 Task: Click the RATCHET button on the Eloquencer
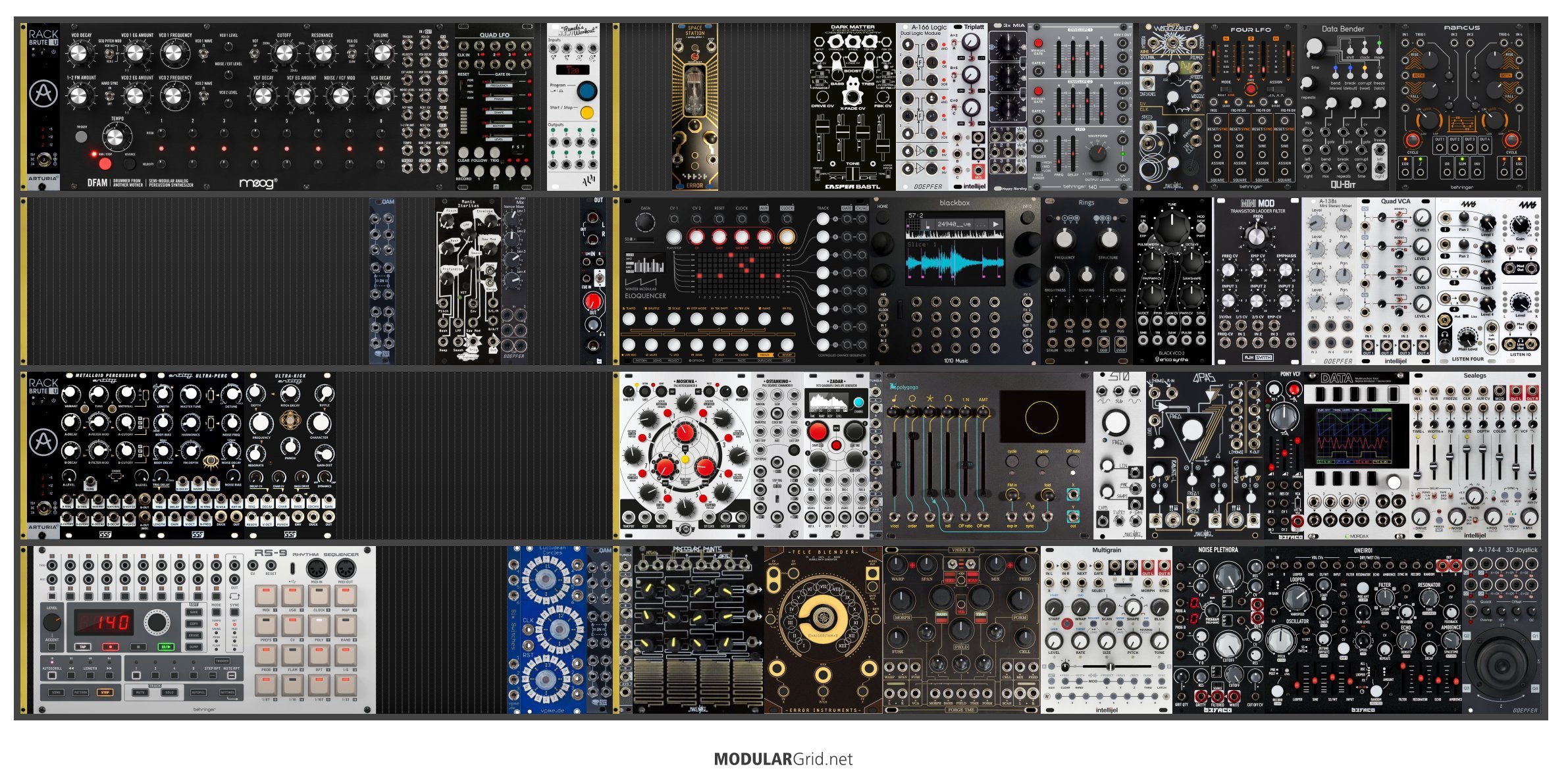coord(764,237)
